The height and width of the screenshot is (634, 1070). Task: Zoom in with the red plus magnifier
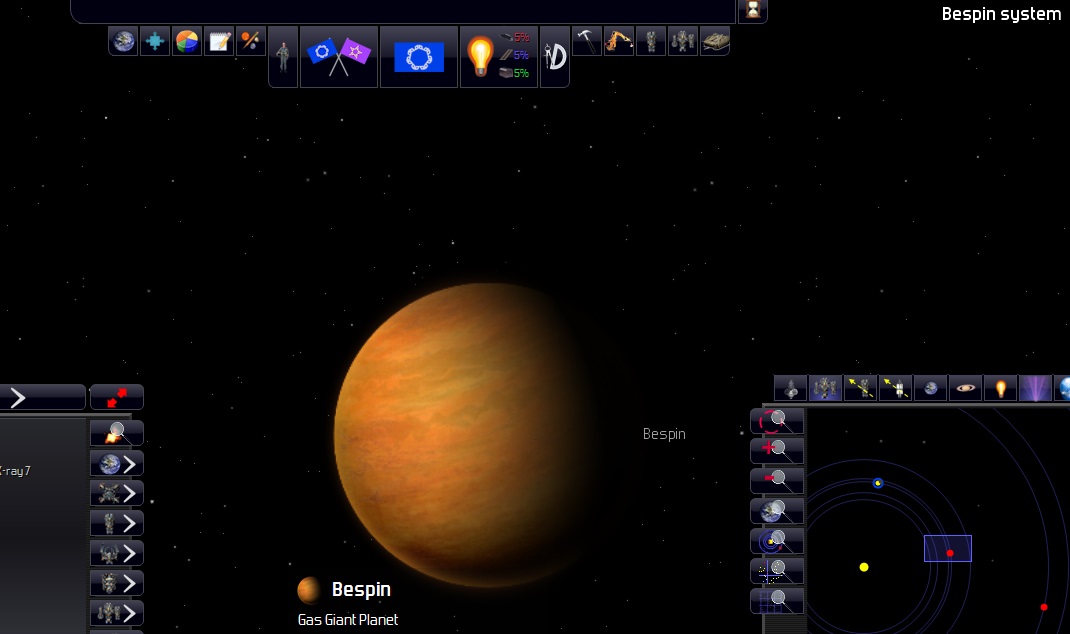click(777, 450)
